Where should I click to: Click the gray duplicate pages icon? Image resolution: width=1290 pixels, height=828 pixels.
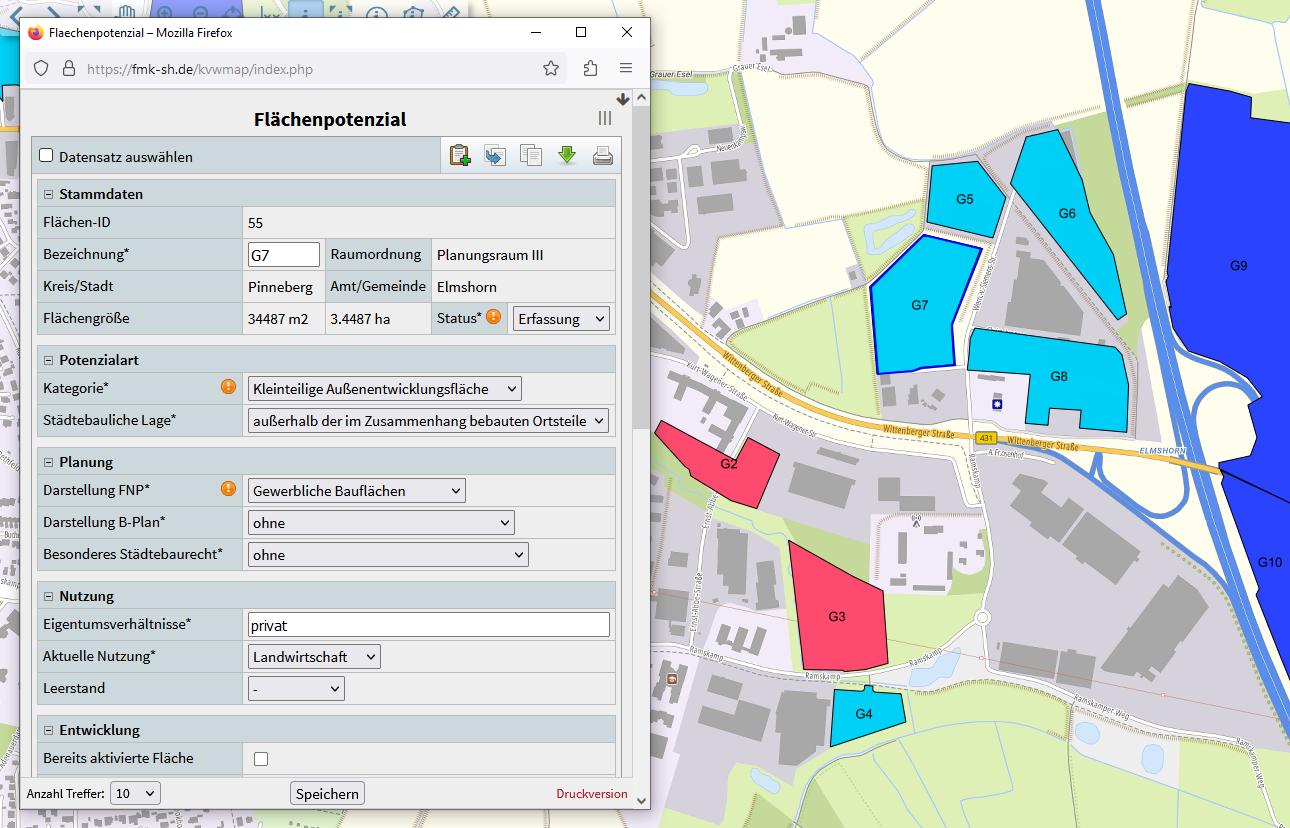coord(531,155)
